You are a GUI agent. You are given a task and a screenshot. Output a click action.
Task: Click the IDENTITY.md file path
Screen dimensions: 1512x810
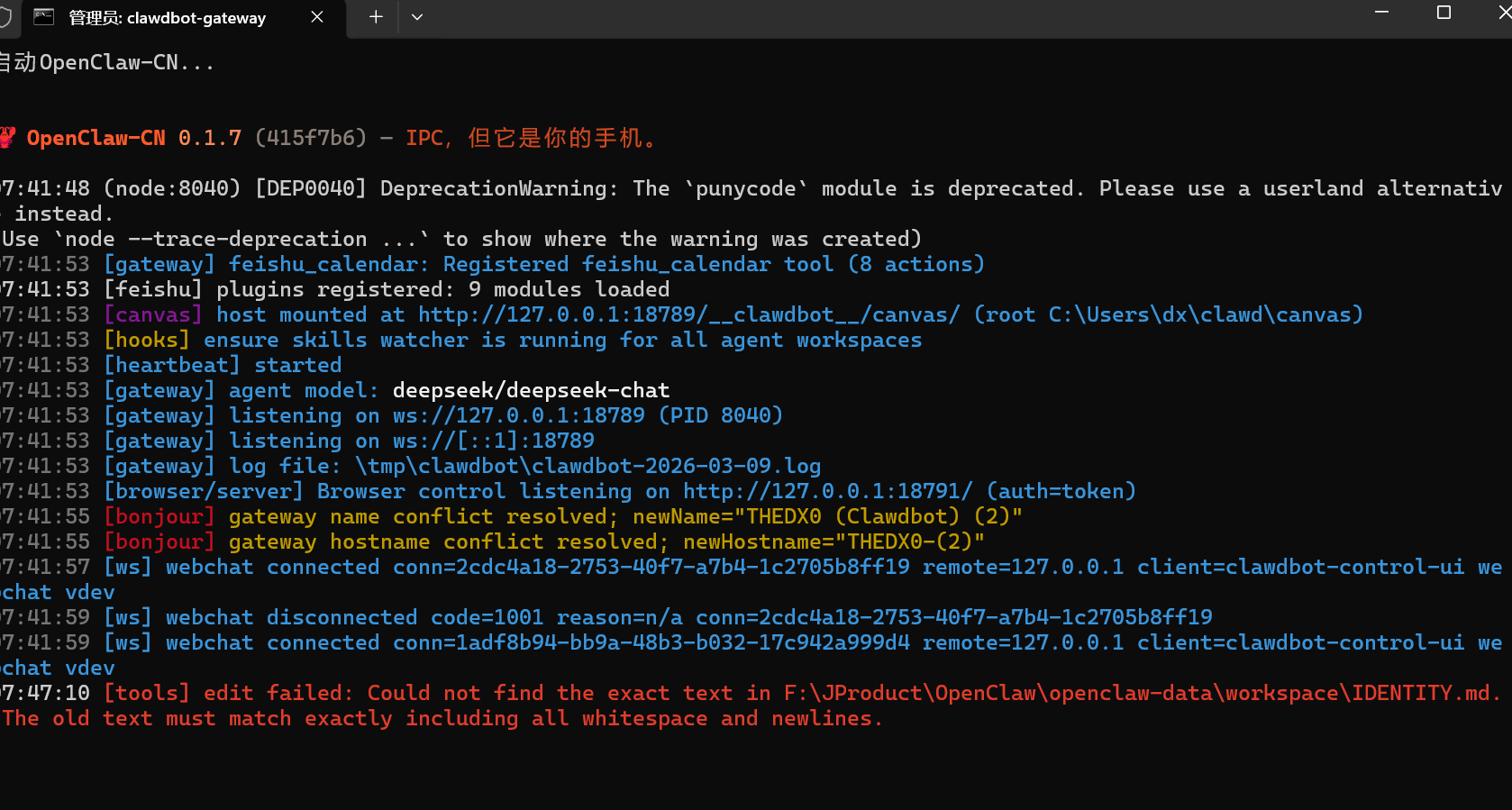coord(1137,693)
